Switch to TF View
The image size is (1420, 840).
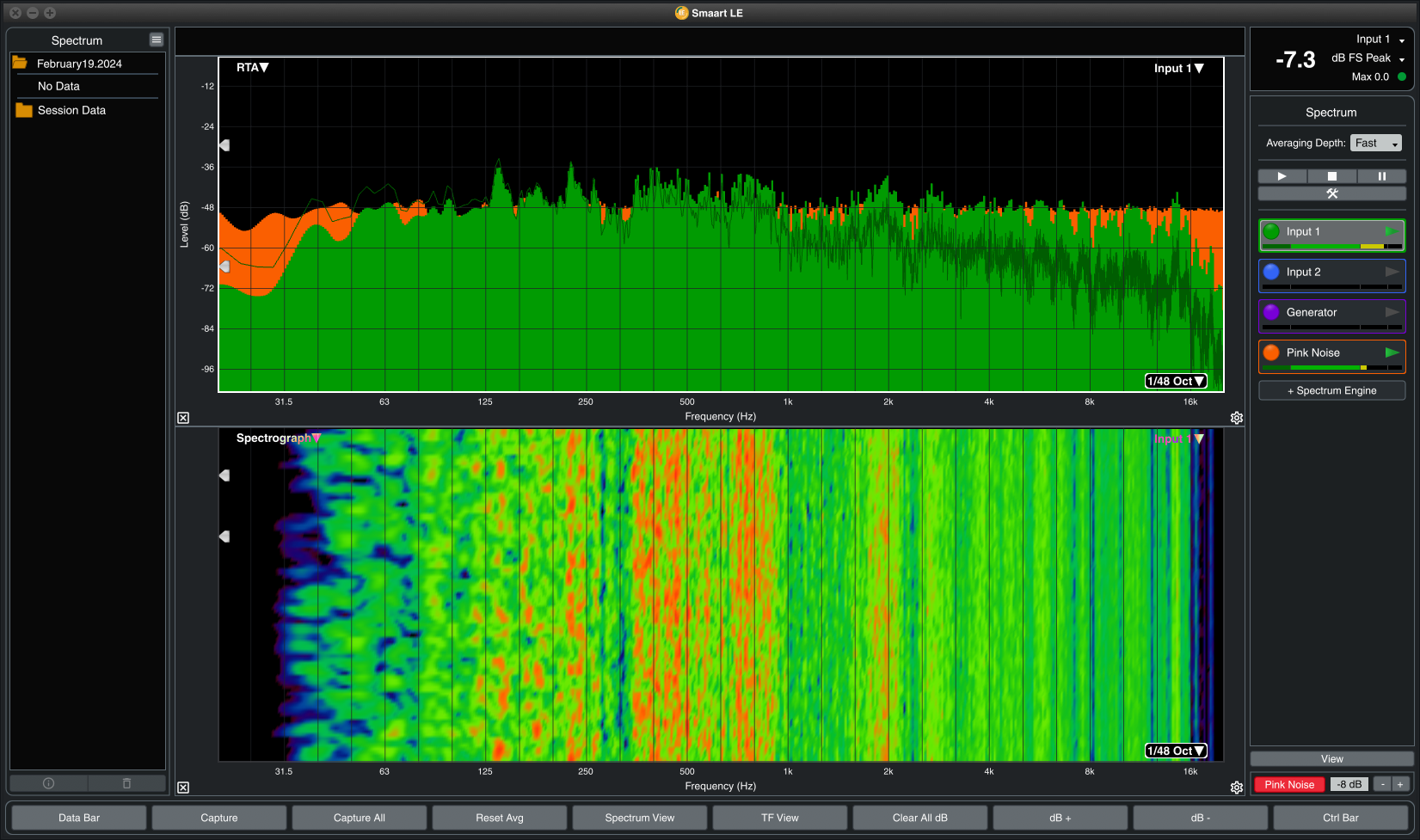[x=780, y=818]
